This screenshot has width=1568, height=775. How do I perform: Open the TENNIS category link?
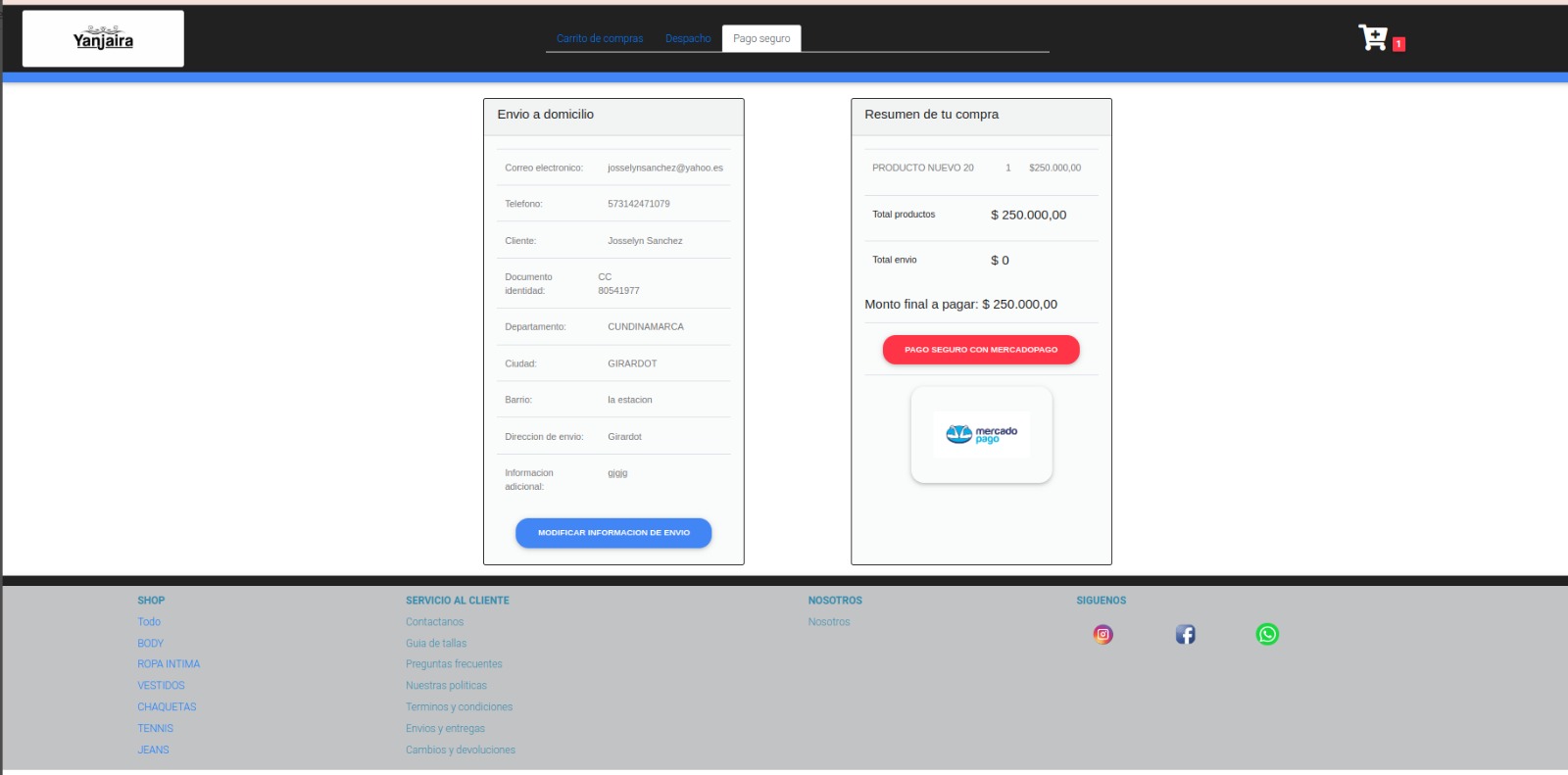pos(155,729)
